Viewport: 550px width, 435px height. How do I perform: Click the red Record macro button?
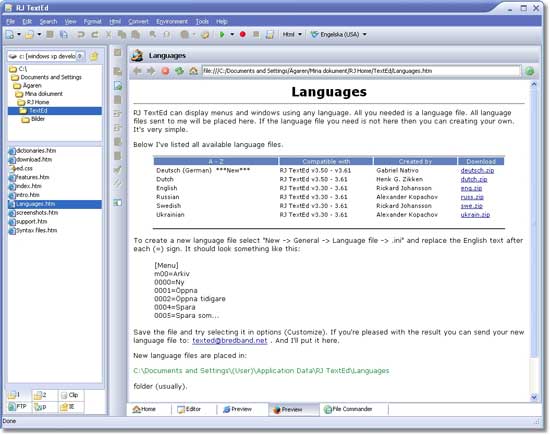point(242,34)
